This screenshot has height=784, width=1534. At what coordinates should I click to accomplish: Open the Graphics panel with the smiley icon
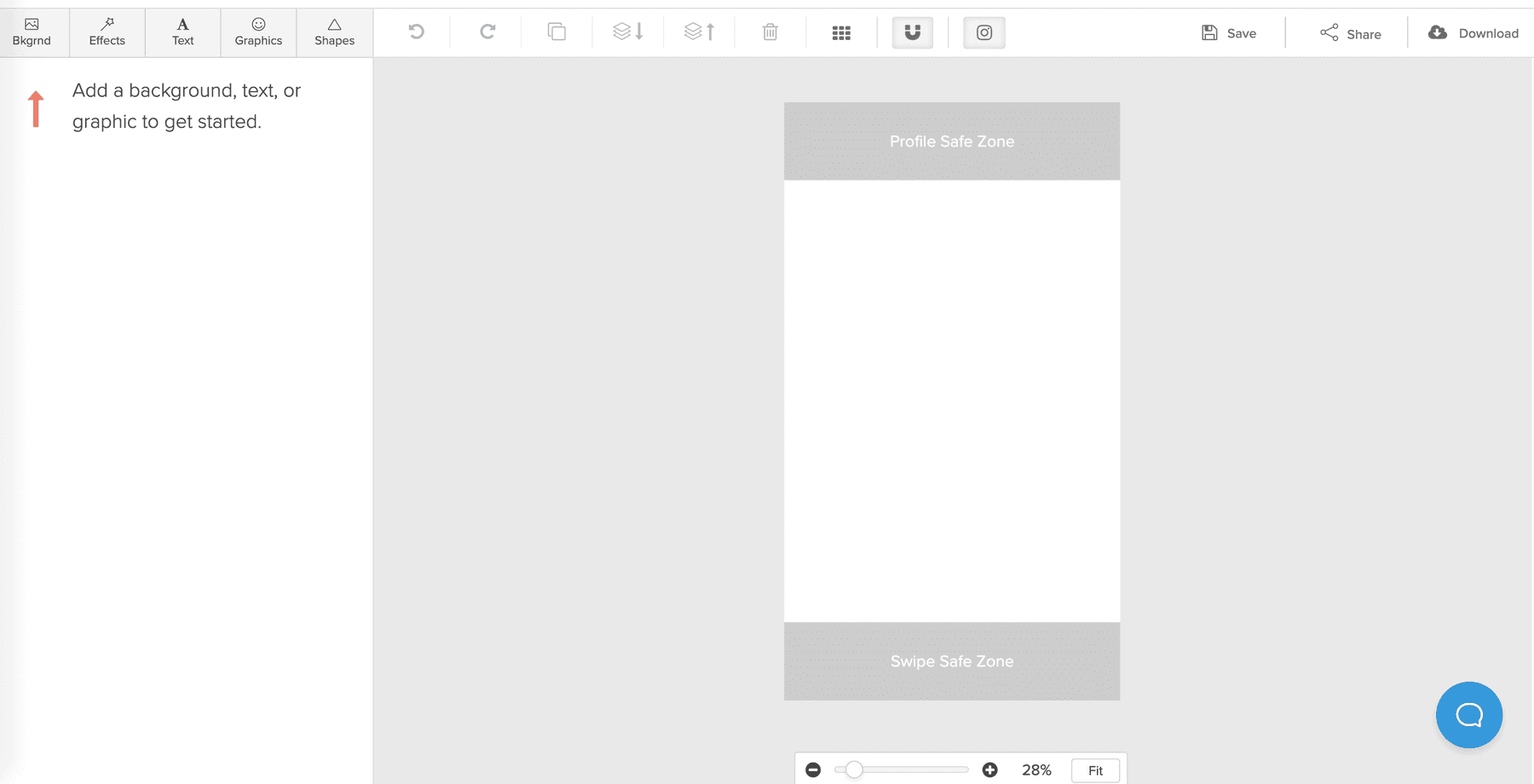pos(257,32)
